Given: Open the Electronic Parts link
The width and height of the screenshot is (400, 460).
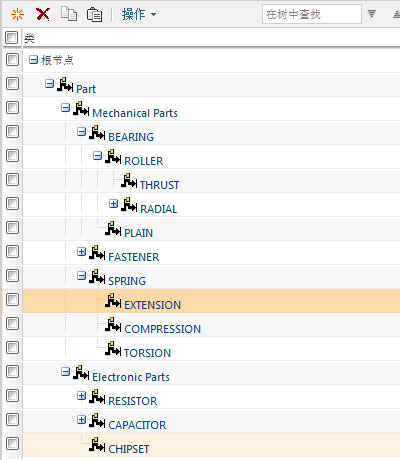Looking at the screenshot, I should click(x=131, y=377).
